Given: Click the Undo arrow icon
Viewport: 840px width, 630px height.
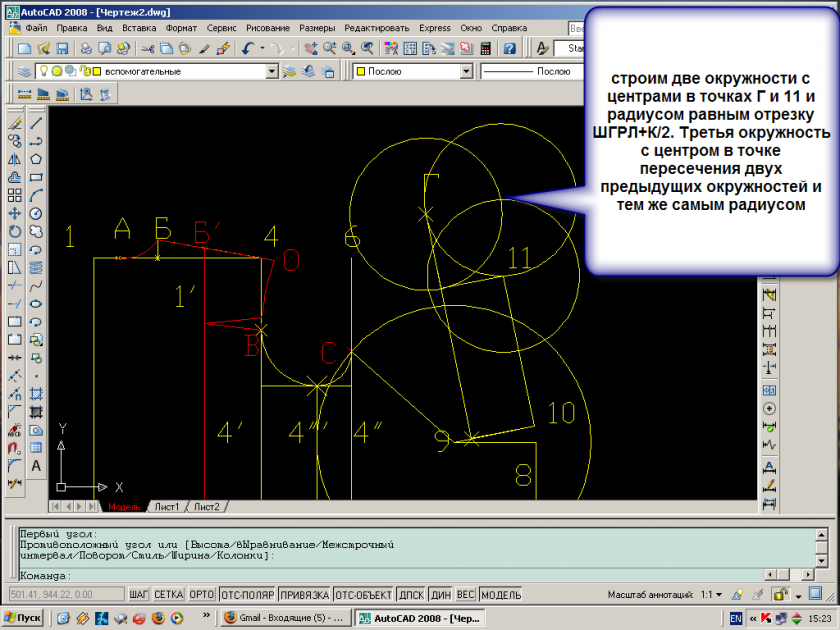Looking at the screenshot, I should pyautogui.click(x=247, y=48).
